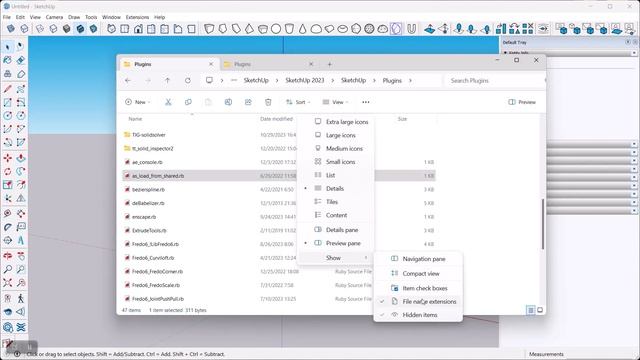Toggle Hidden items option

coord(418,315)
